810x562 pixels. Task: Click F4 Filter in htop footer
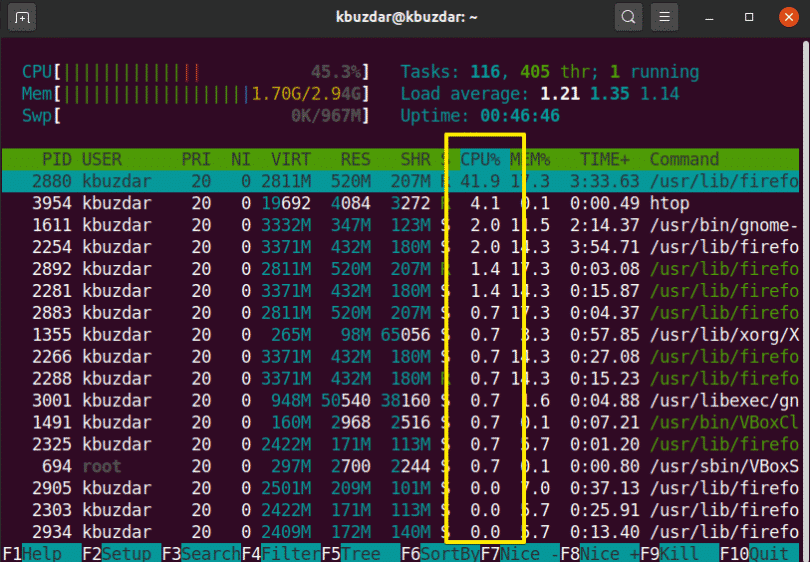point(281,553)
